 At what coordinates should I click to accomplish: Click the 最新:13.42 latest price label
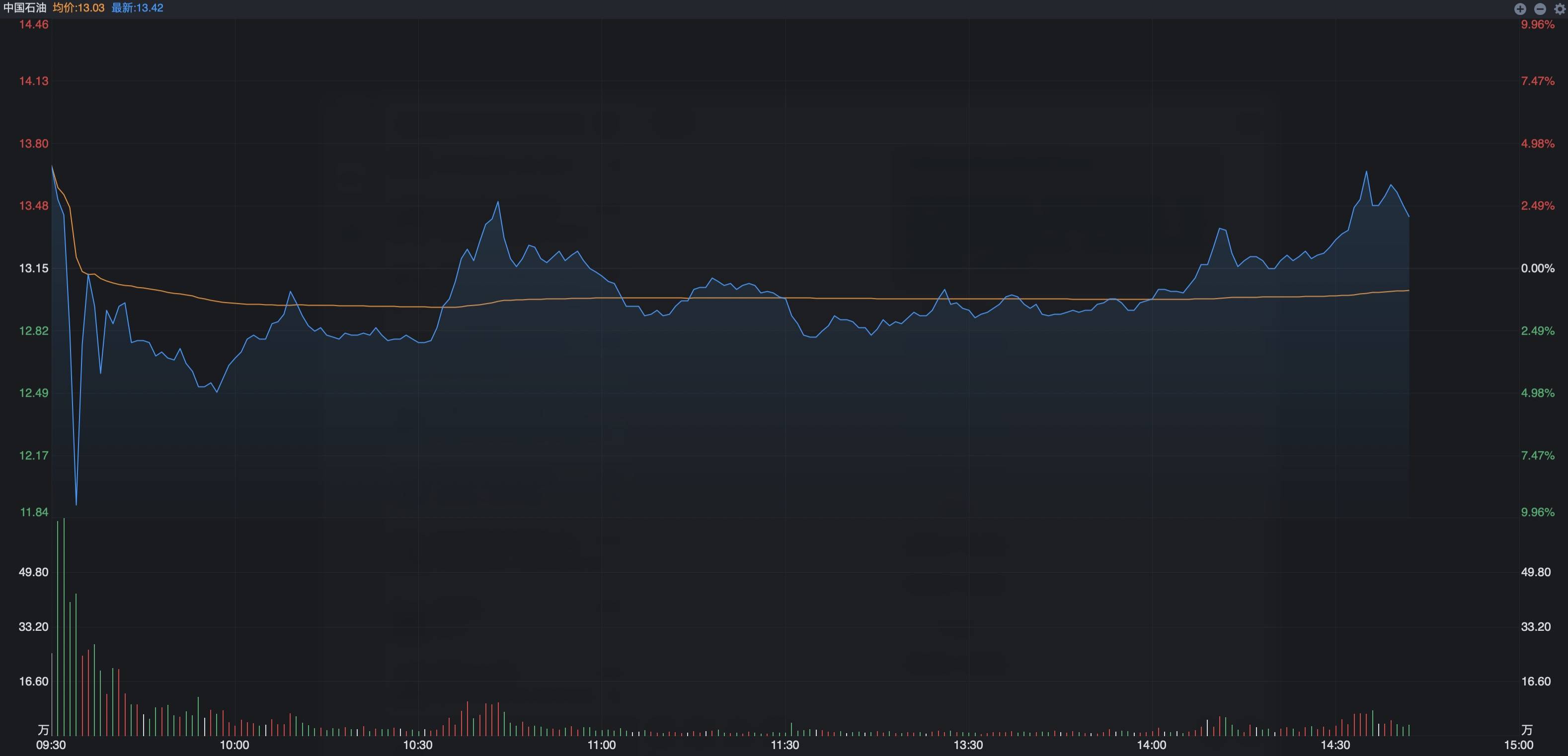pyautogui.click(x=137, y=8)
